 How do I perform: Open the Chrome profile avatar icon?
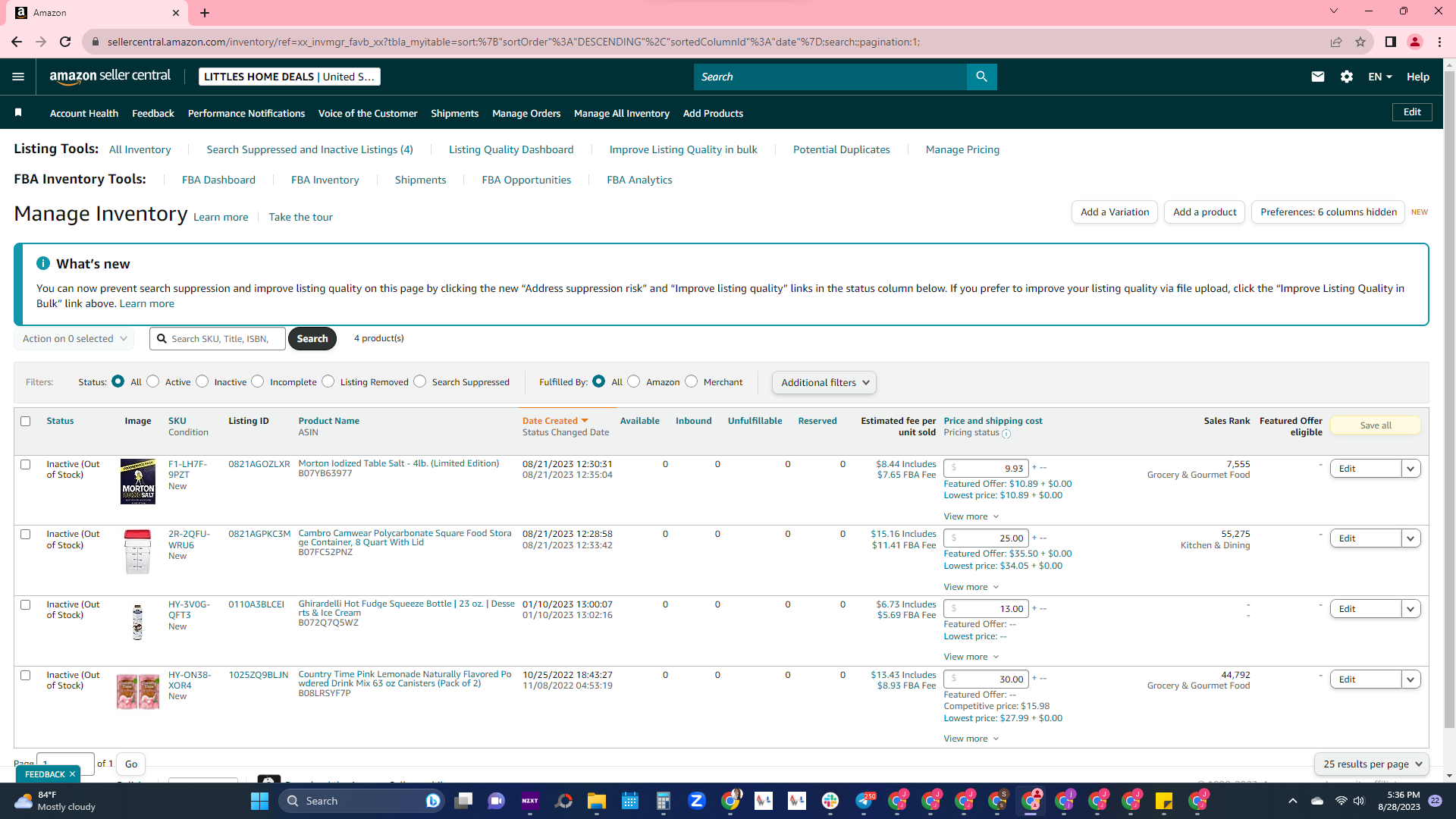[x=1415, y=42]
